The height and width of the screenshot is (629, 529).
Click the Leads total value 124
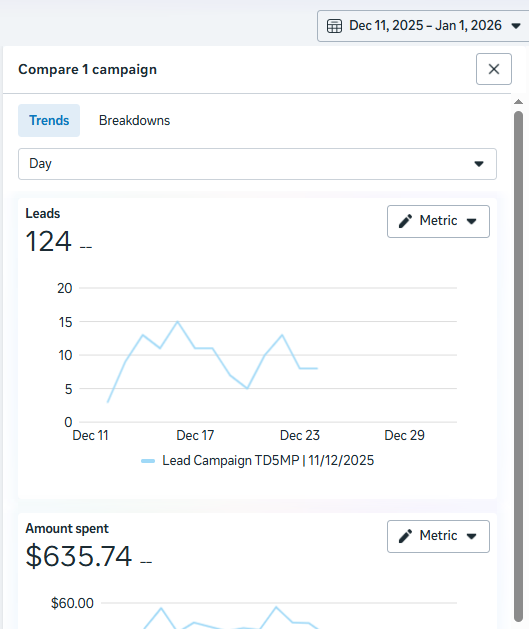(49, 241)
